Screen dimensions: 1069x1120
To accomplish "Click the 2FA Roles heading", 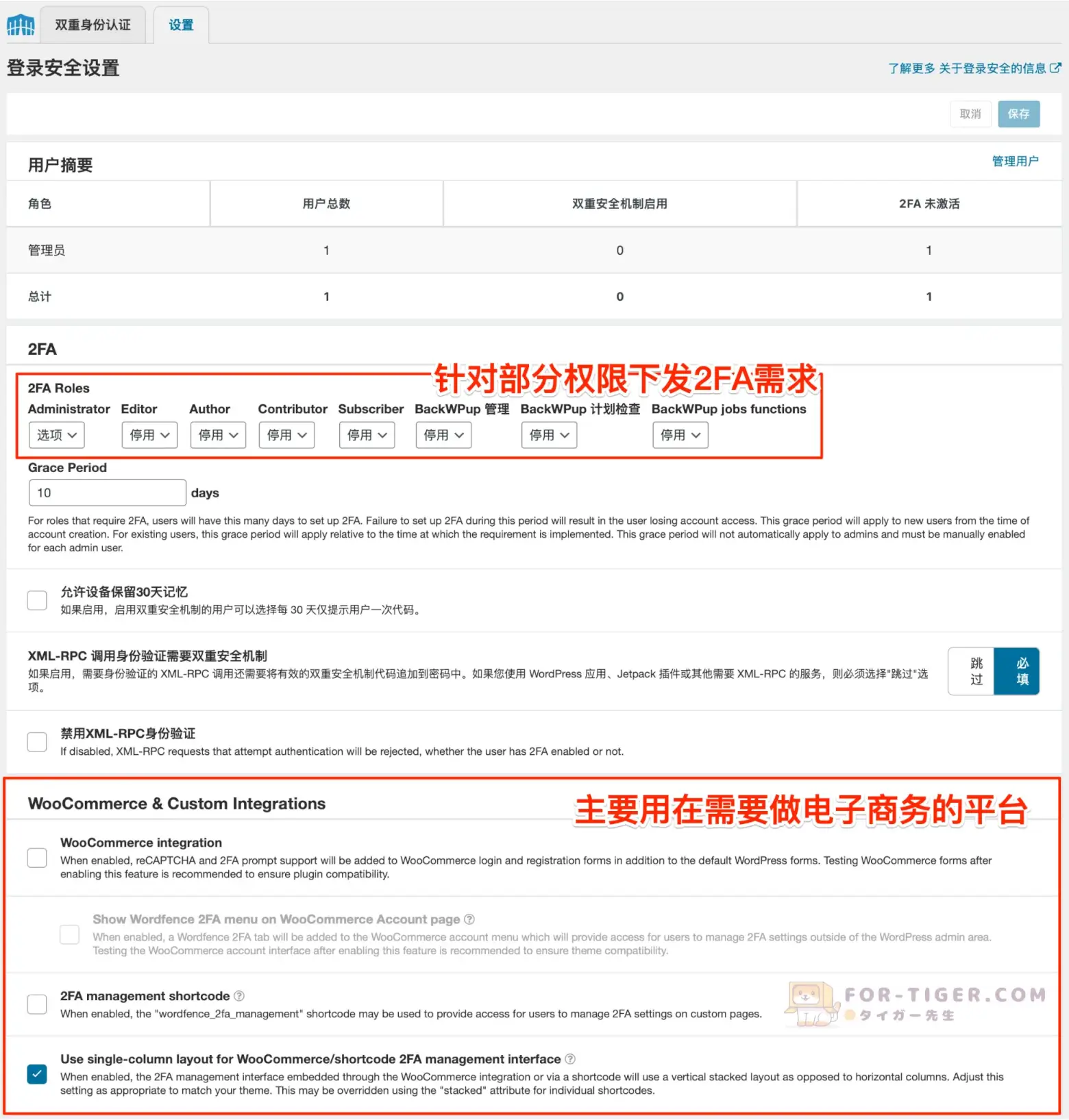I will tap(59, 388).
